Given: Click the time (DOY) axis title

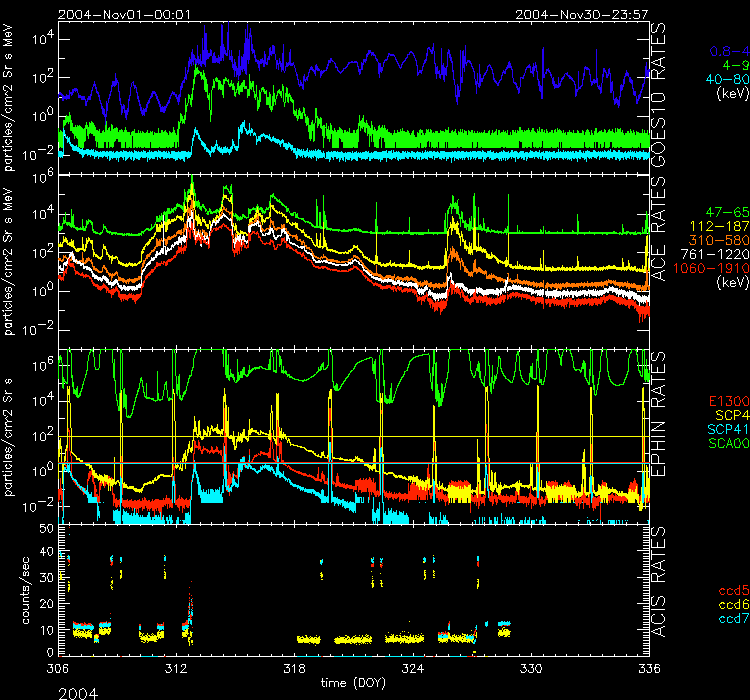Looking at the screenshot, I should pos(353,682).
